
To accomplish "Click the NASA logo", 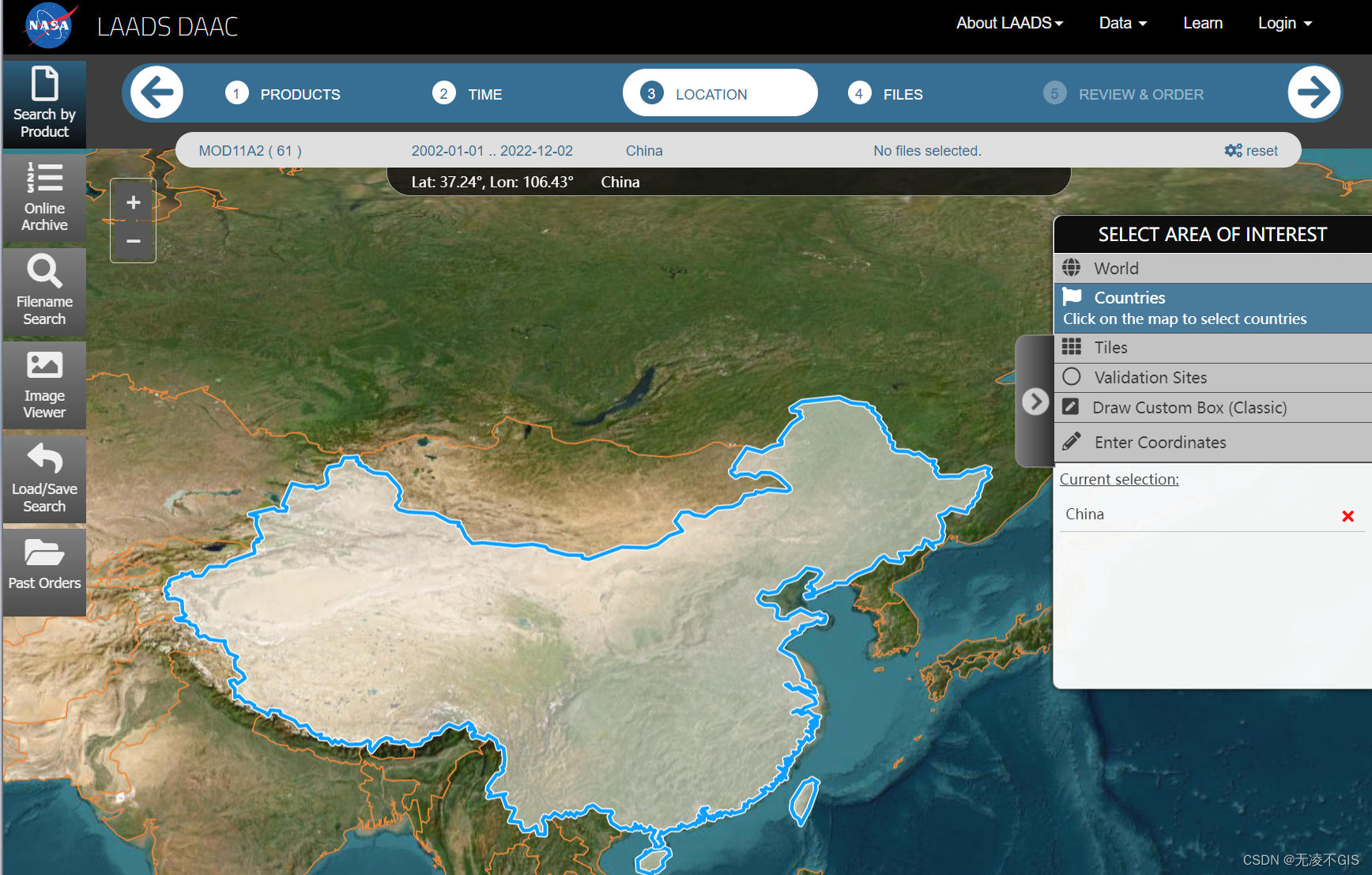I will point(50,26).
